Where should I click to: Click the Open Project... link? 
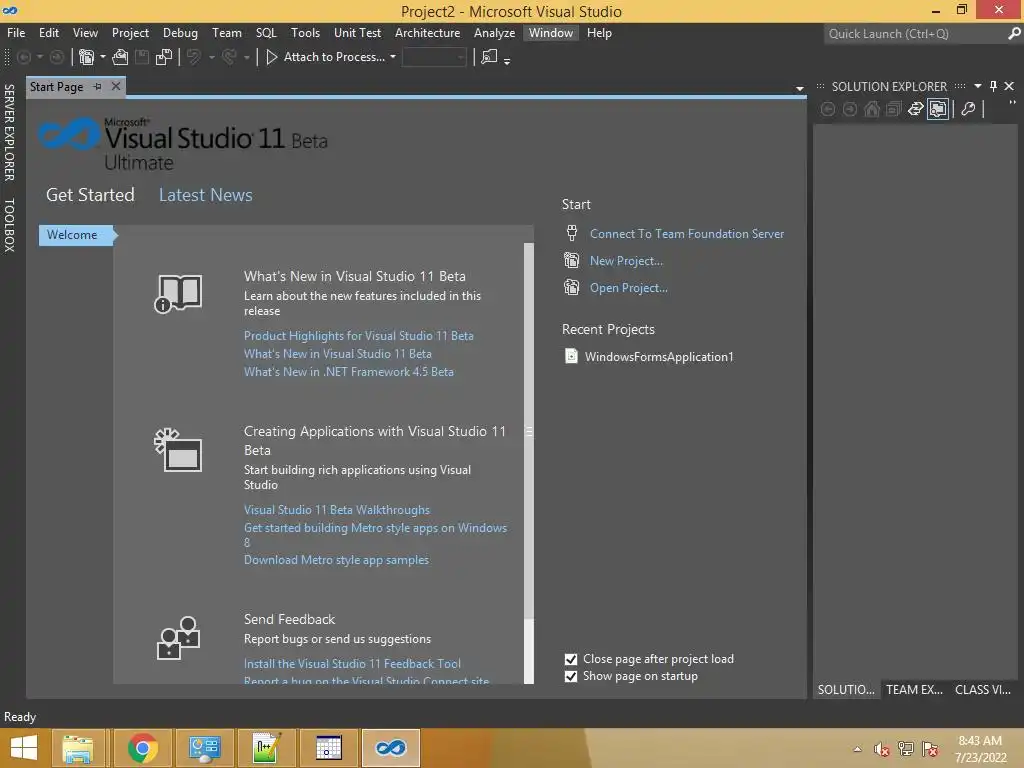(x=628, y=288)
